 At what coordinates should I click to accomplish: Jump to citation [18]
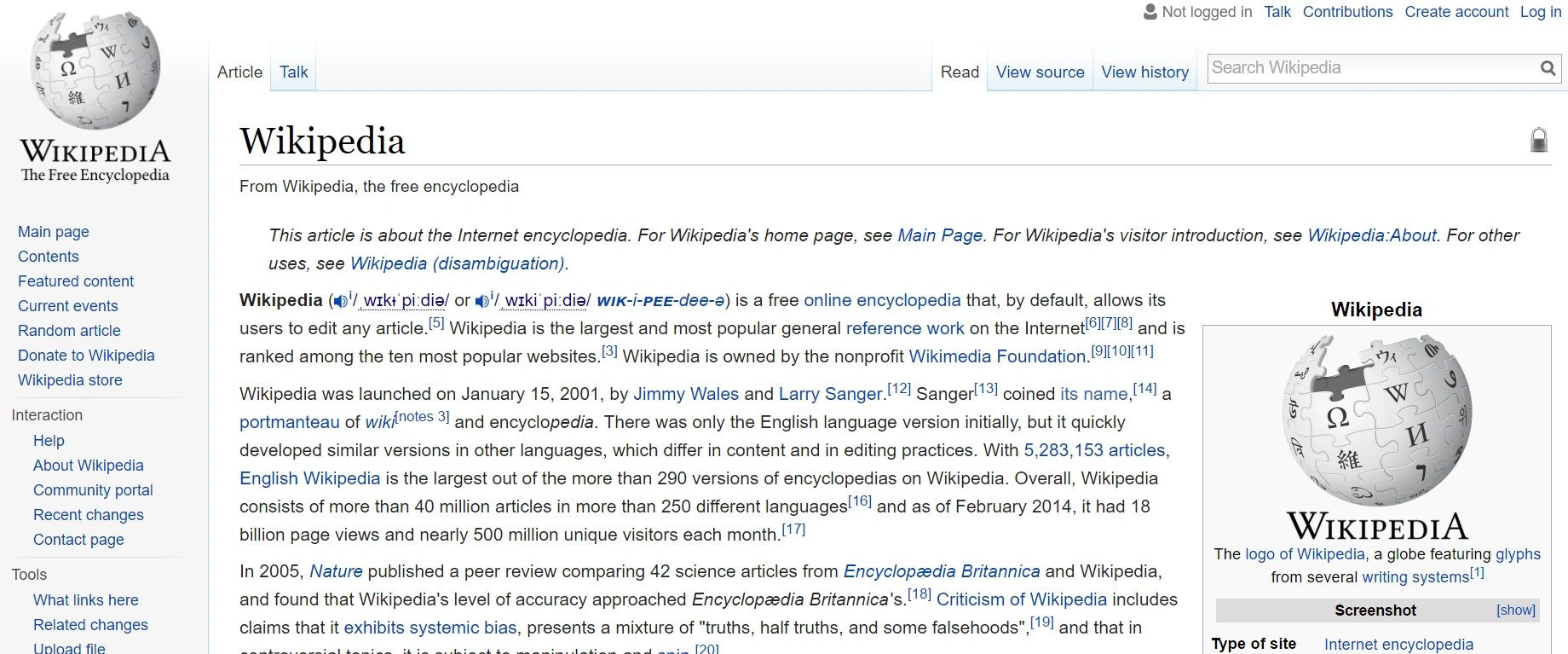[919, 594]
